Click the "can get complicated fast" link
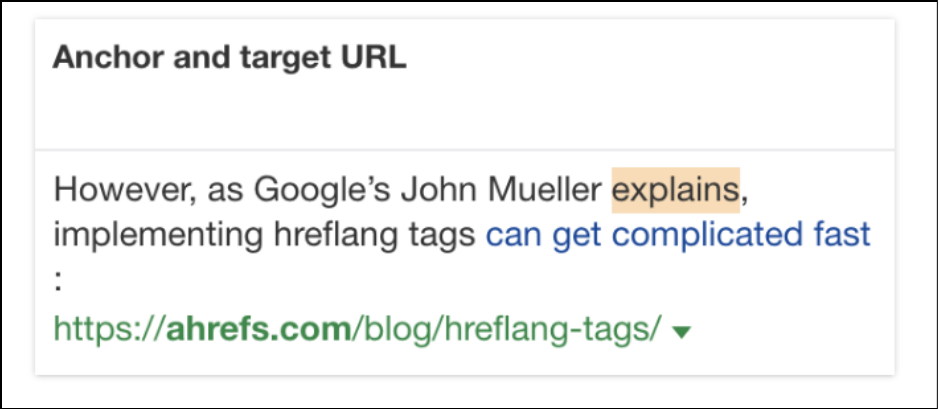939x409 pixels. tap(678, 236)
